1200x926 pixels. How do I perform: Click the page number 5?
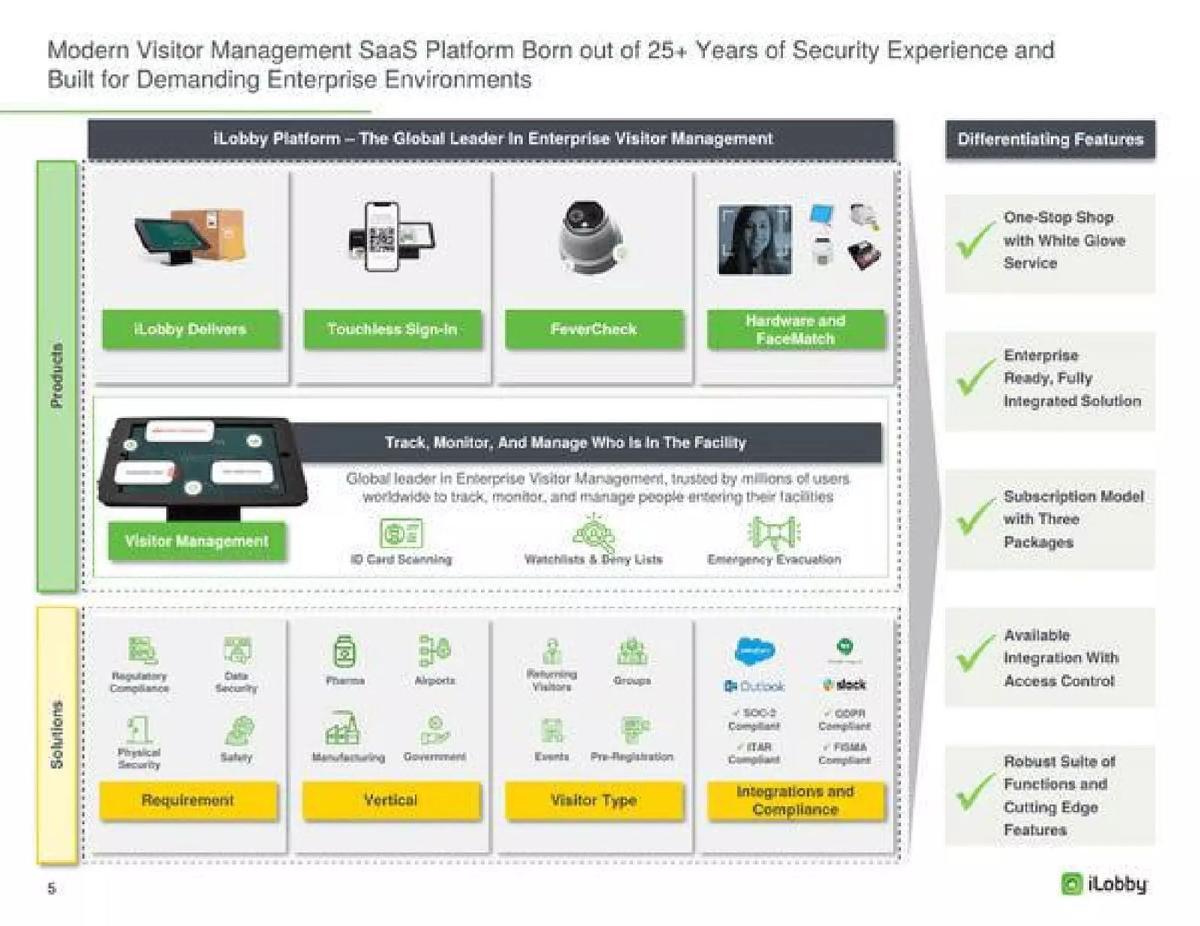point(50,888)
